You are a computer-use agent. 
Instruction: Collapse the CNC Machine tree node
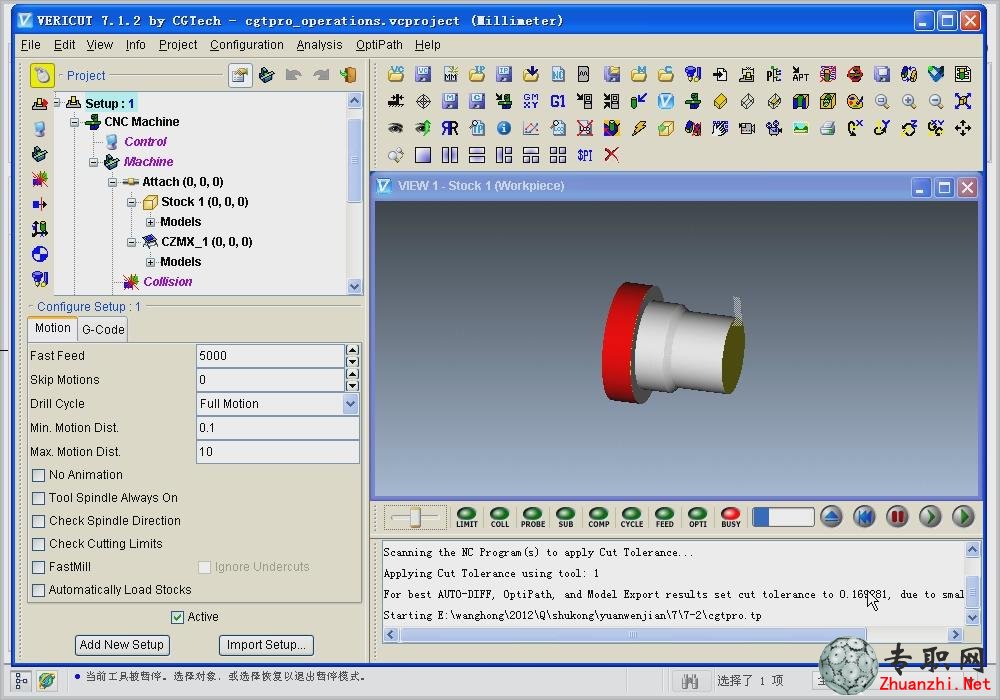pos(75,122)
